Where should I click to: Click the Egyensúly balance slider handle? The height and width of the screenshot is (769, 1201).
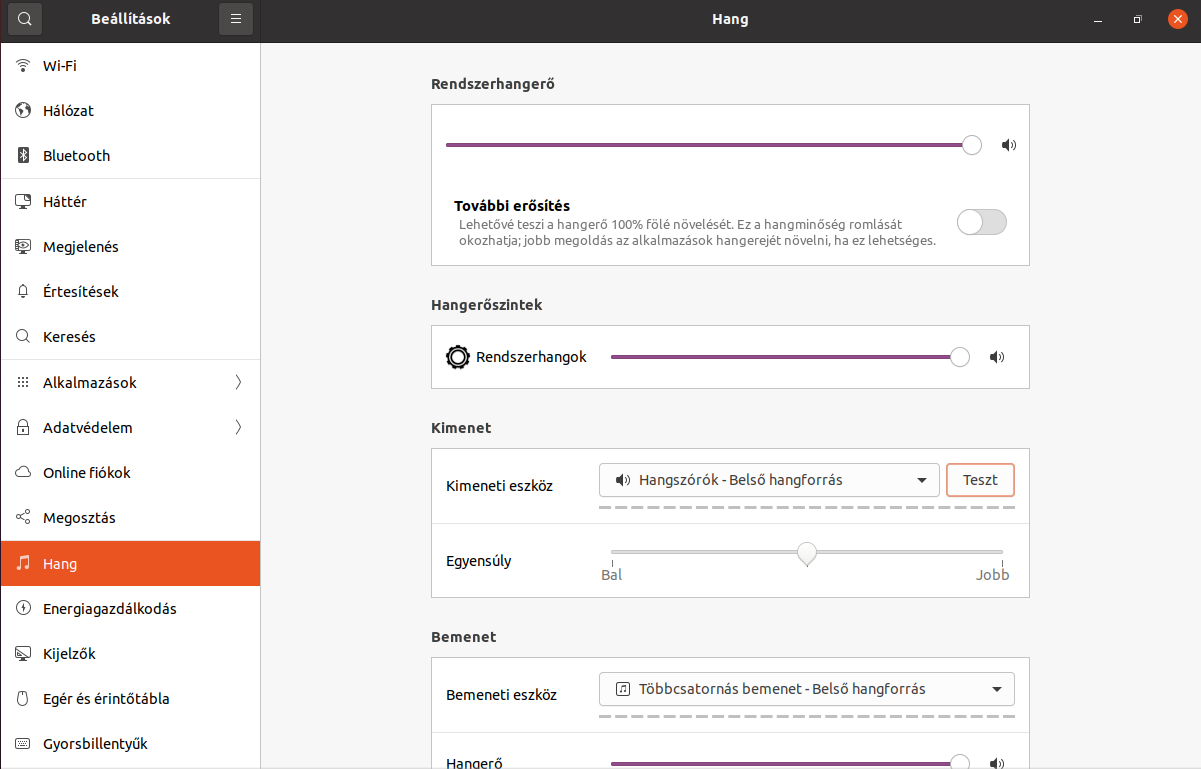coord(807,553)
